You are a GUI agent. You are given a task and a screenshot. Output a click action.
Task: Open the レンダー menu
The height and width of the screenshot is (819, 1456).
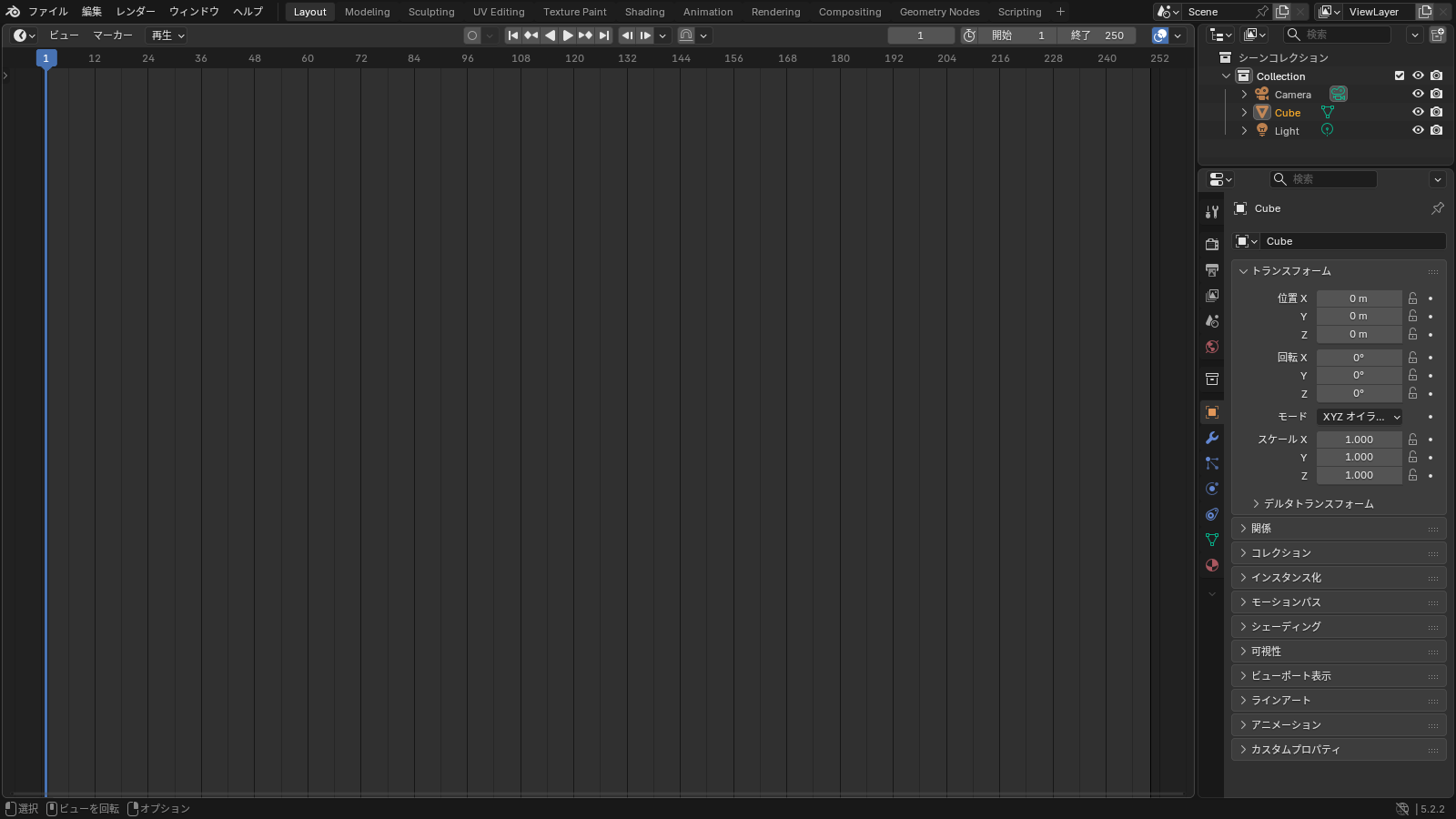(136, 12)
